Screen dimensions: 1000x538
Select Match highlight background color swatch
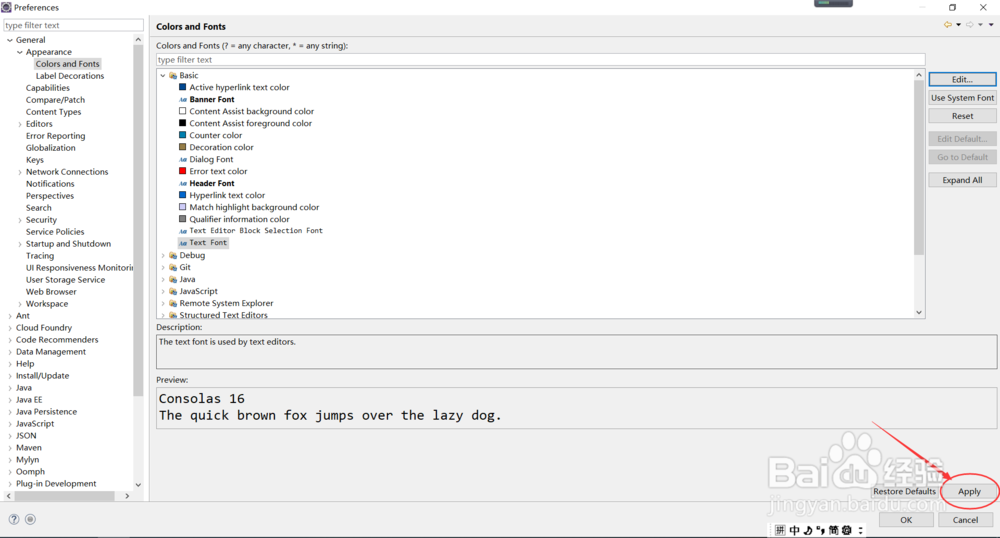point(182,207)
